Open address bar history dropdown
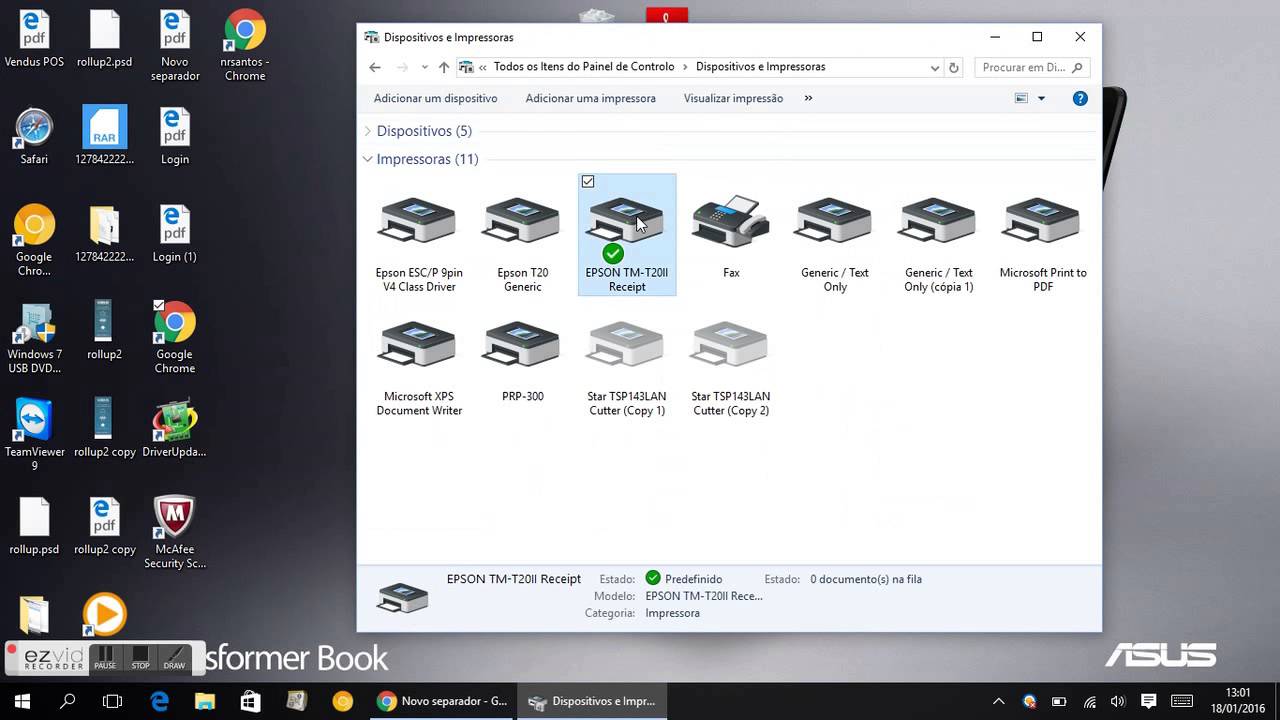Image resolution: width=1280 pixels, height=720 pixels. 935,68
